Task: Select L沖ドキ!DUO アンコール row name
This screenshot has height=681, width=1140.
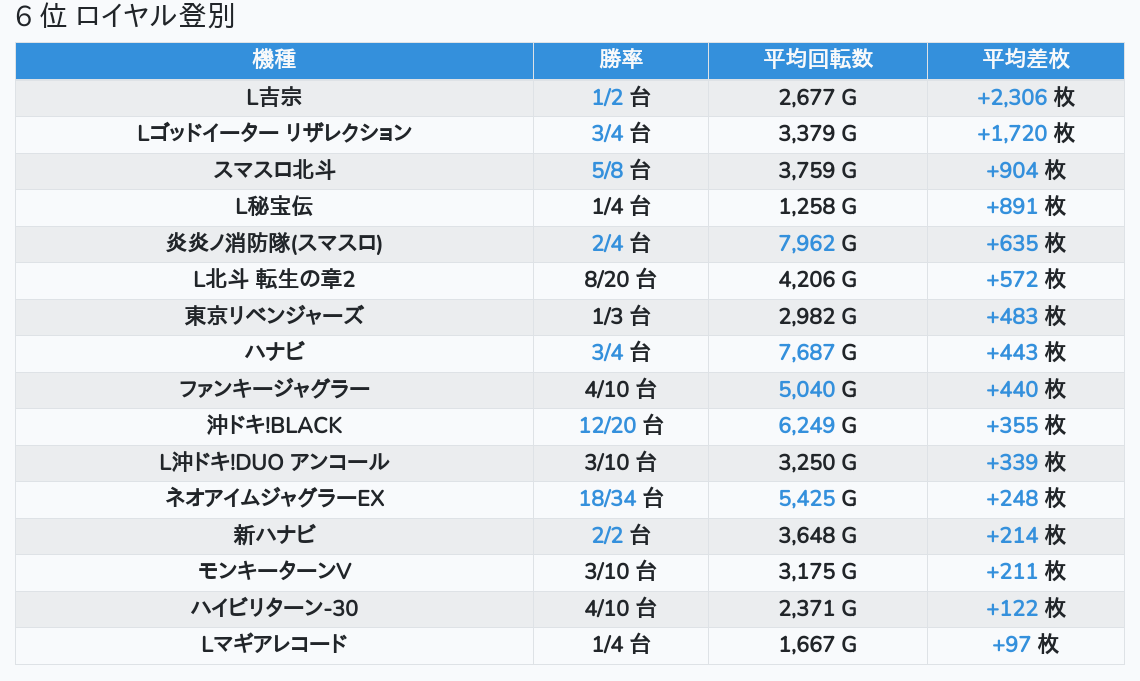Action: click(274, 462)
